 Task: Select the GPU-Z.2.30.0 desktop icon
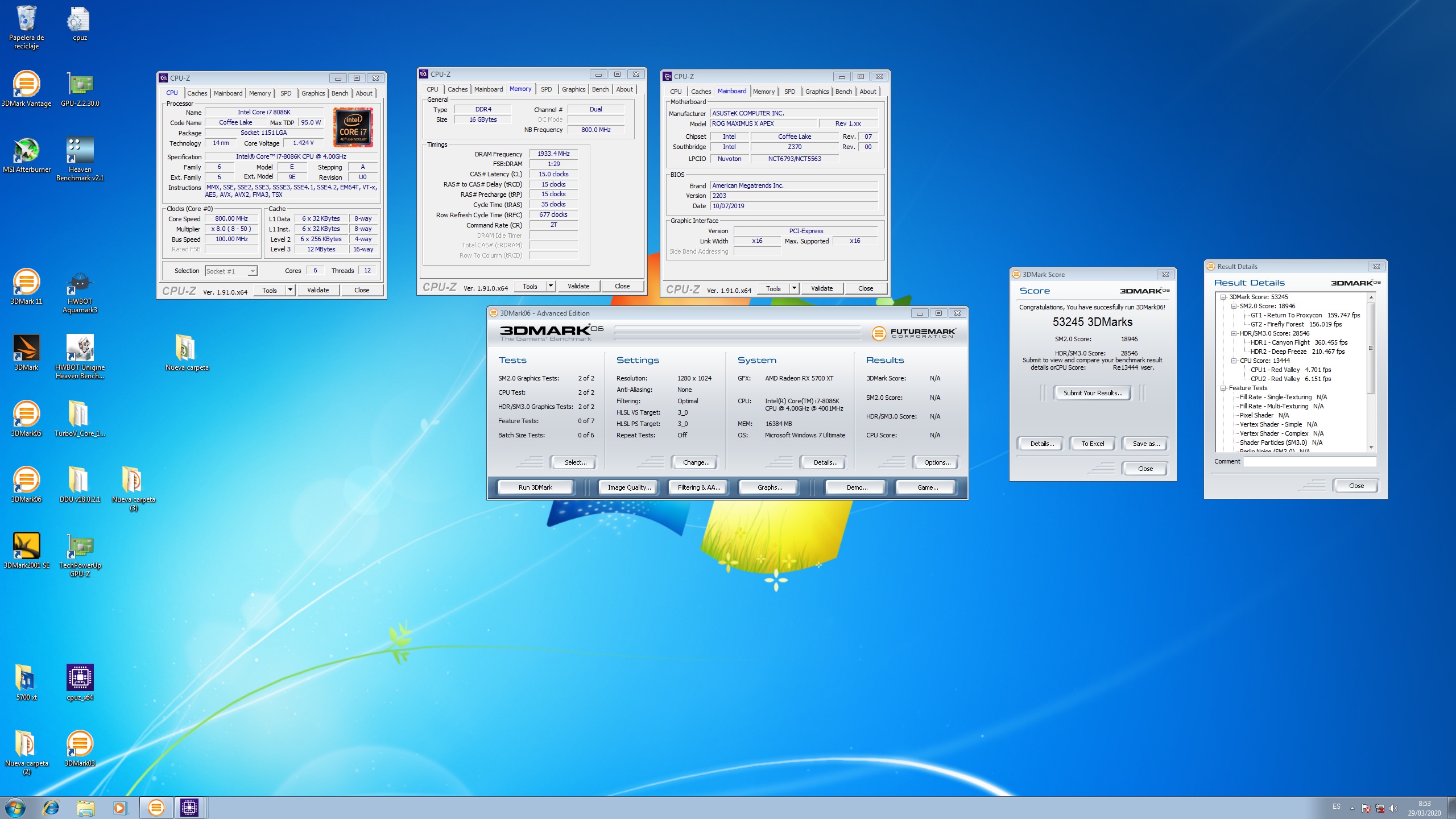[80, 88]
